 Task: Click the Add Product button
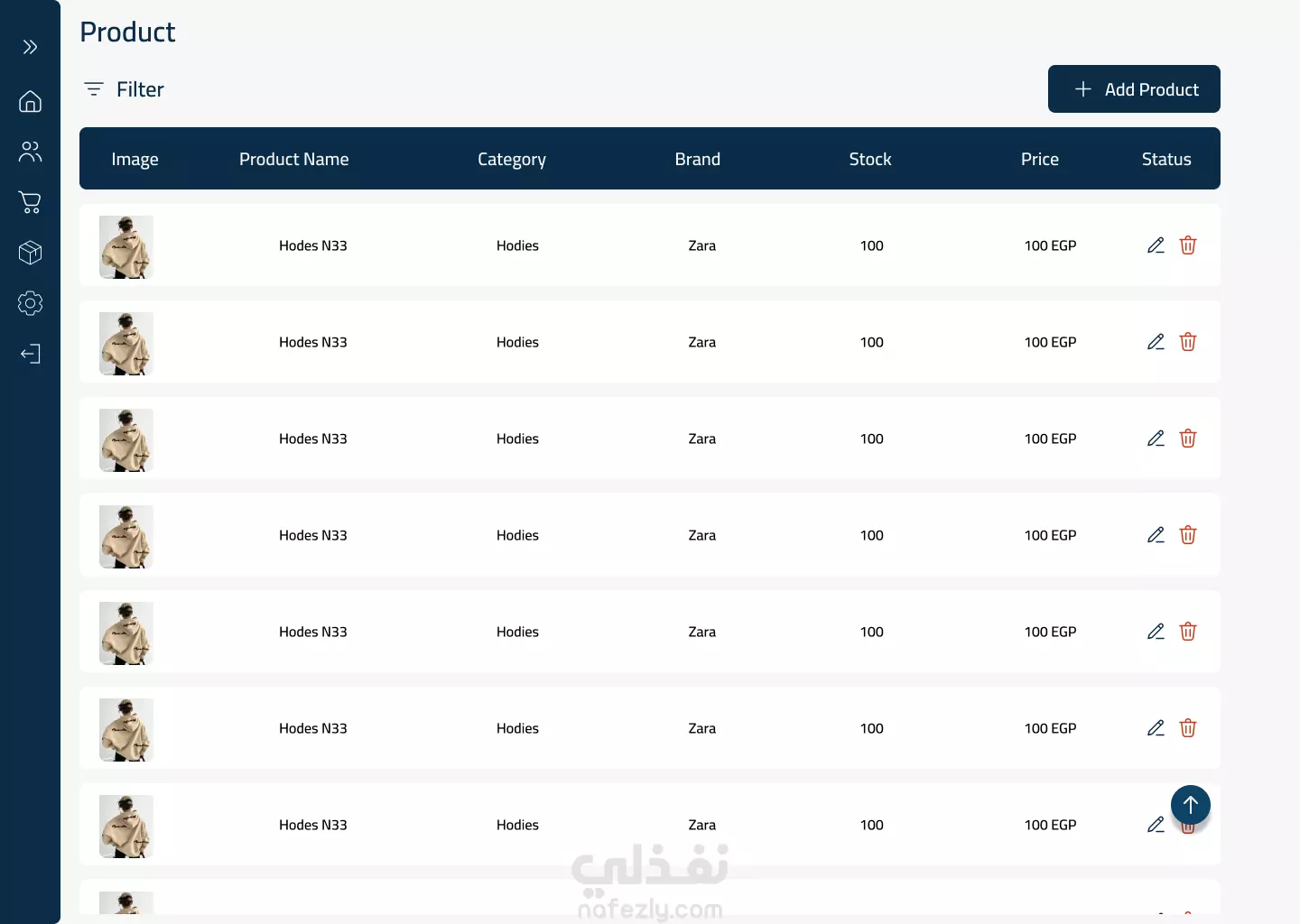pyautogui.click(x=1134, y=89)
